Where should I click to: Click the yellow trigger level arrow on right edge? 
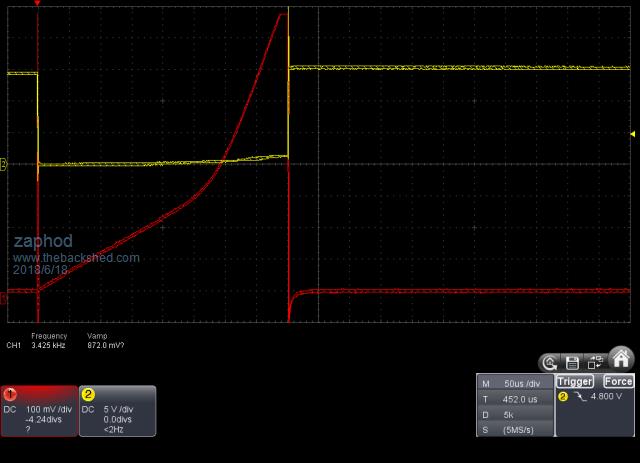pyautogui.click(x=632, y=133)
